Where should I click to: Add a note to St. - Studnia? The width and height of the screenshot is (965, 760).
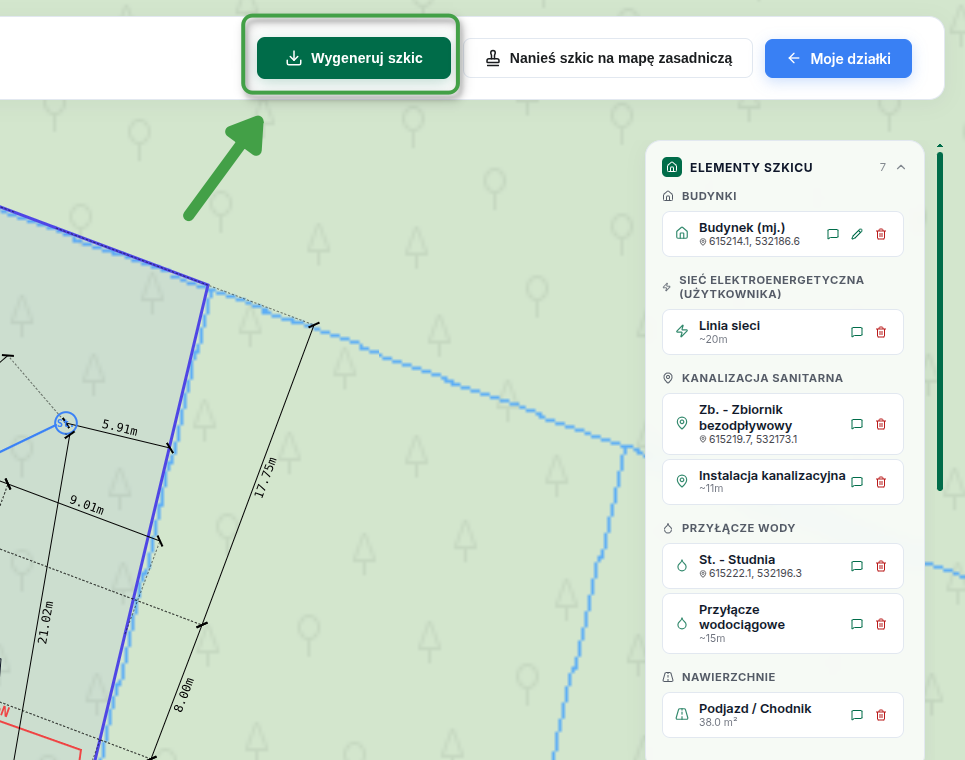click(857, 566)
